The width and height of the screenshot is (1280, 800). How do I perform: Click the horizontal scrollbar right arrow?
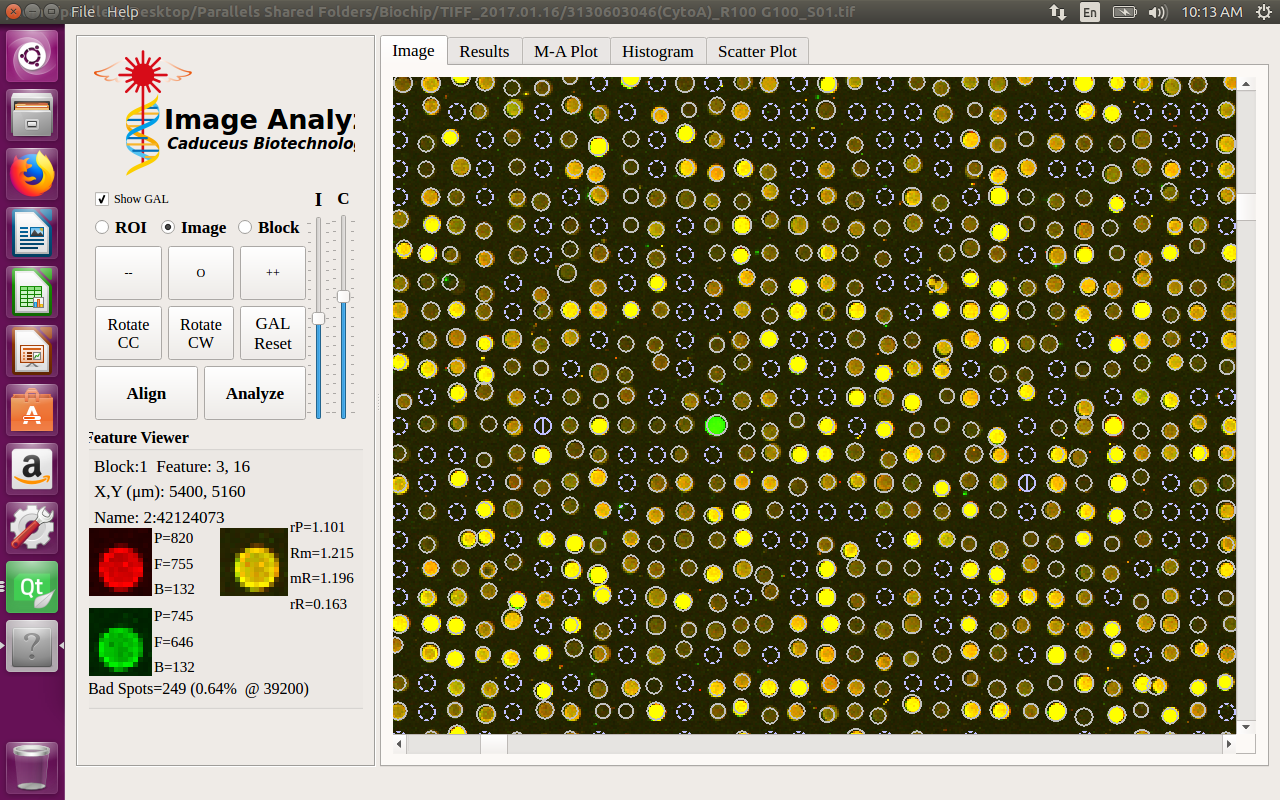[x=1228, y=745]
